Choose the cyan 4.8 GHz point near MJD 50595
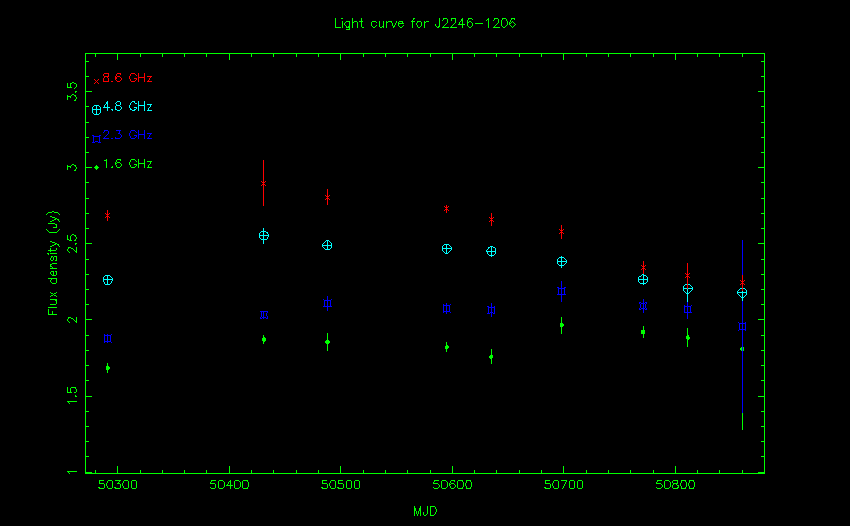This screenshot has height=526, width=850. click(447, 249)
